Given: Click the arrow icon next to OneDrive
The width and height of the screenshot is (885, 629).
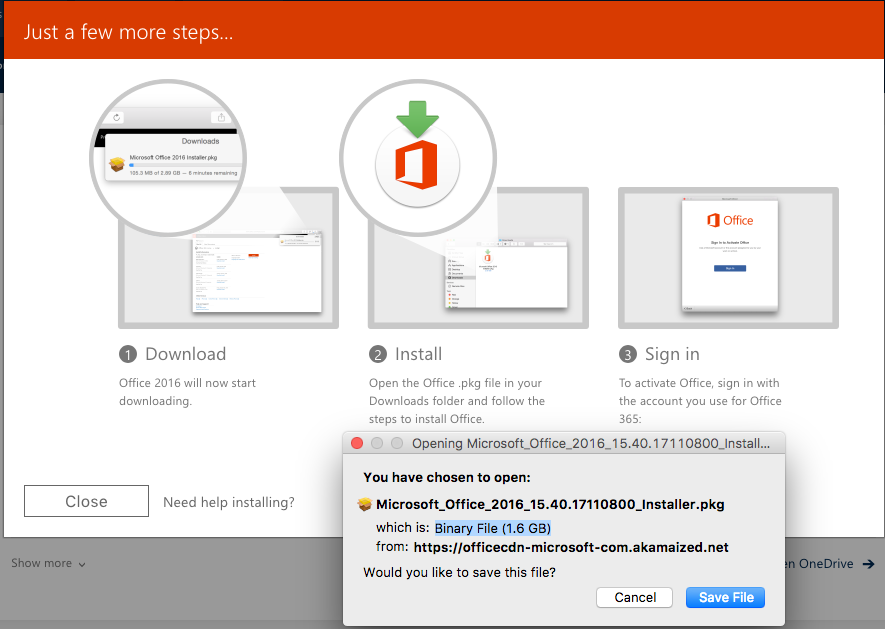Looking at the screenshot, I should click(x=869, y=564).
